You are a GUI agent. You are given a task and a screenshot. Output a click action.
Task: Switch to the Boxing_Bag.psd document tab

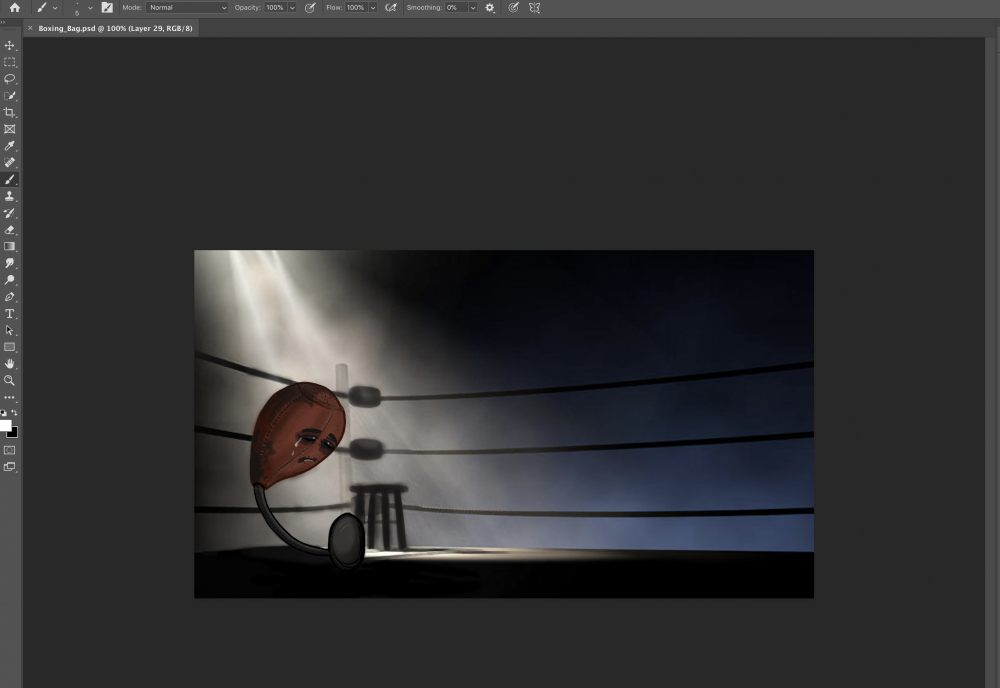click(116, 28)
